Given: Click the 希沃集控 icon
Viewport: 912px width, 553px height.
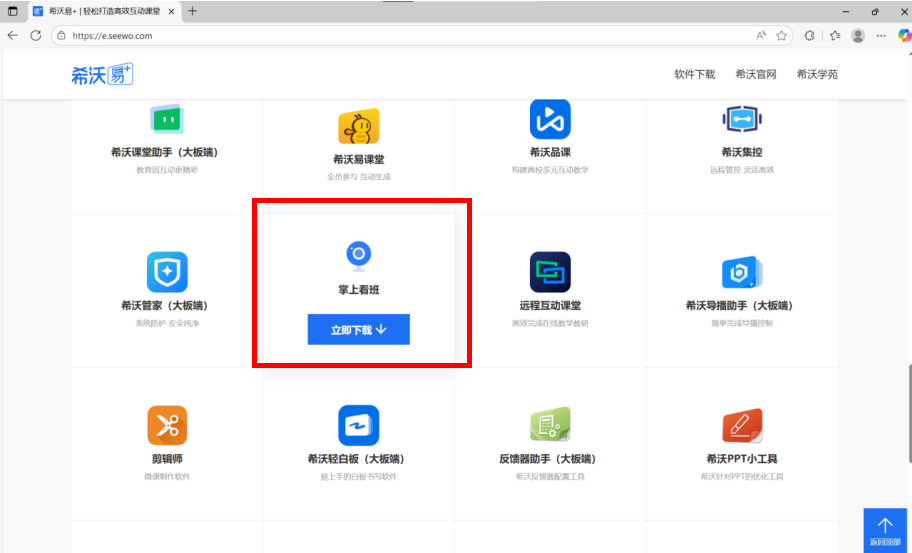Looking at the screenshot, I should 742,120.
